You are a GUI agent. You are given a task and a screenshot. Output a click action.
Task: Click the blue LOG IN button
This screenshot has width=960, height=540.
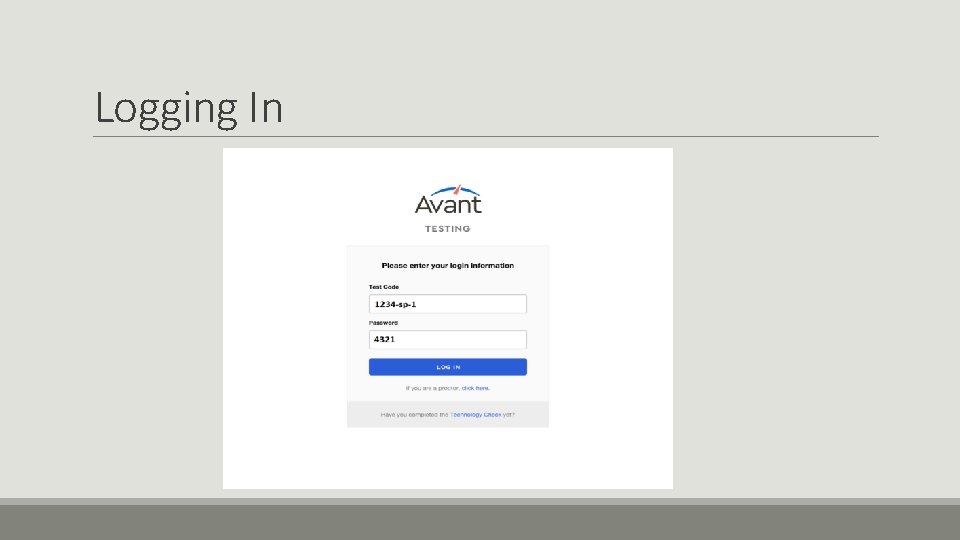click(448, 367)
